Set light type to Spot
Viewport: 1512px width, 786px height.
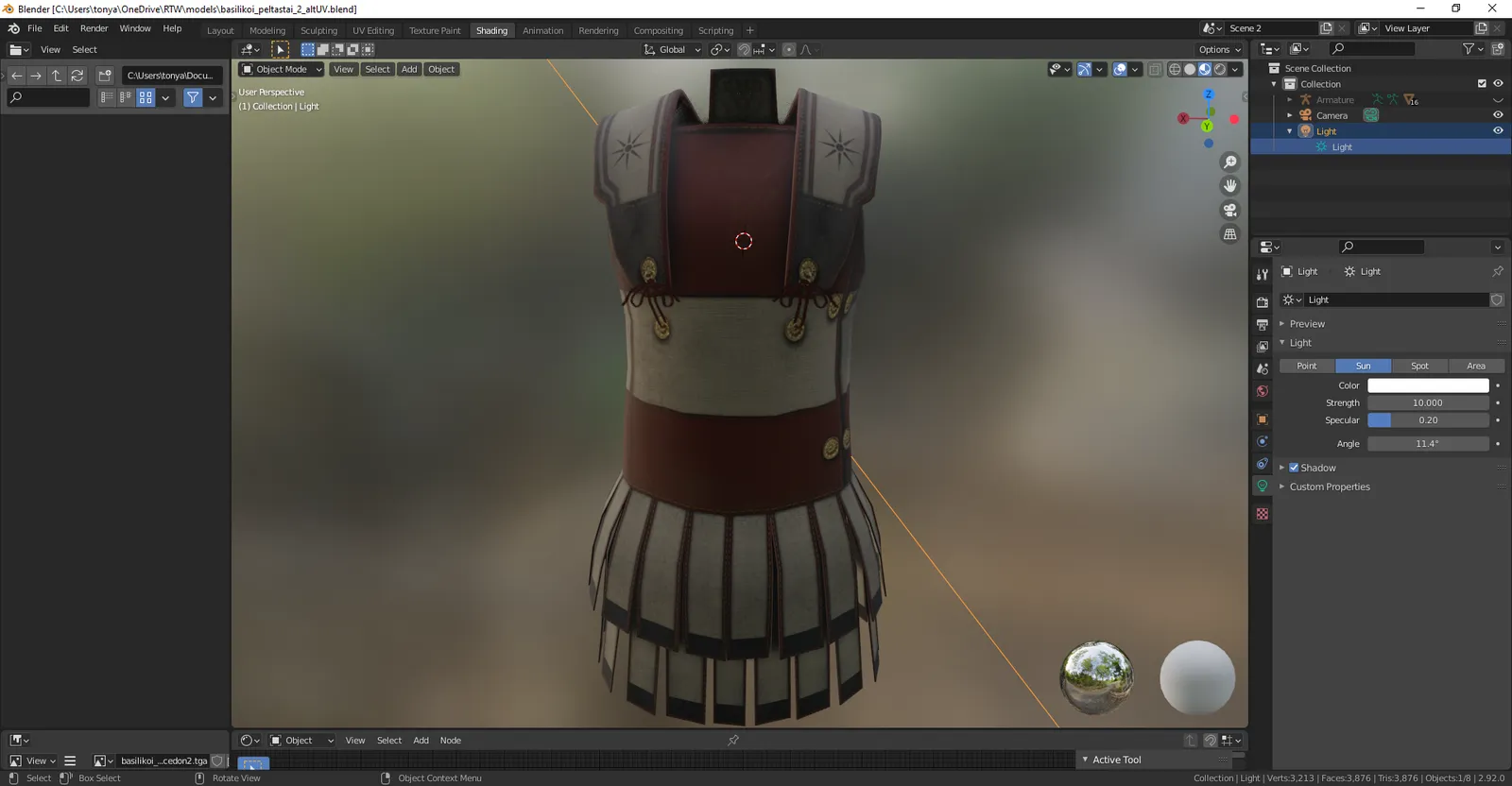pyautogui.click(x=1419, y=366)
